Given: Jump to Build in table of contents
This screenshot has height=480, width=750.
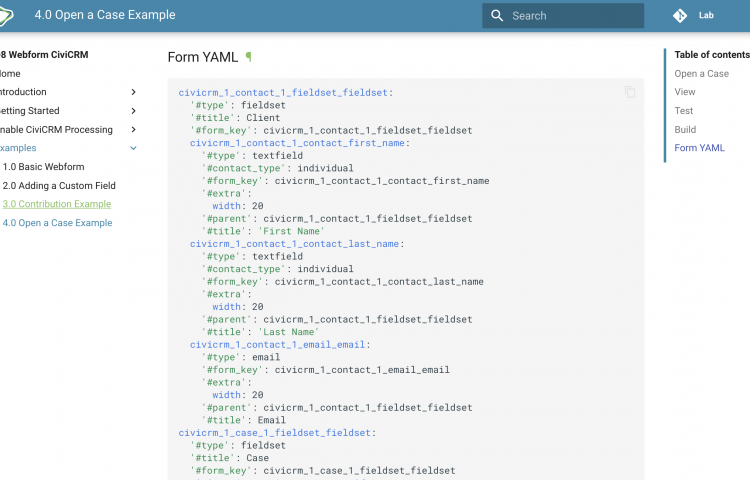Looking at the screenshot, I should [685, 130].
